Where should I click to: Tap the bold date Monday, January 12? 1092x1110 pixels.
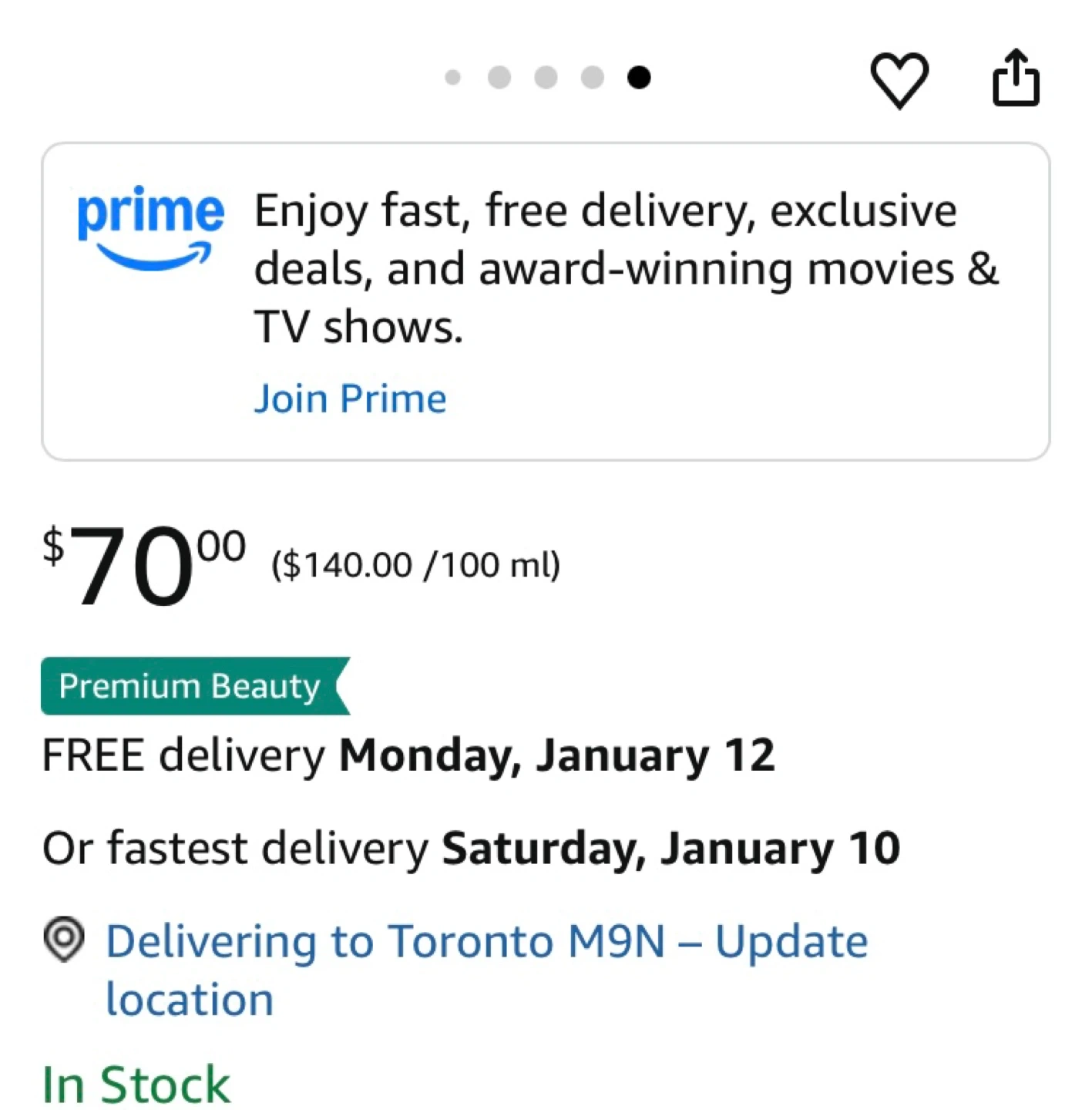[x=556, y=755]
